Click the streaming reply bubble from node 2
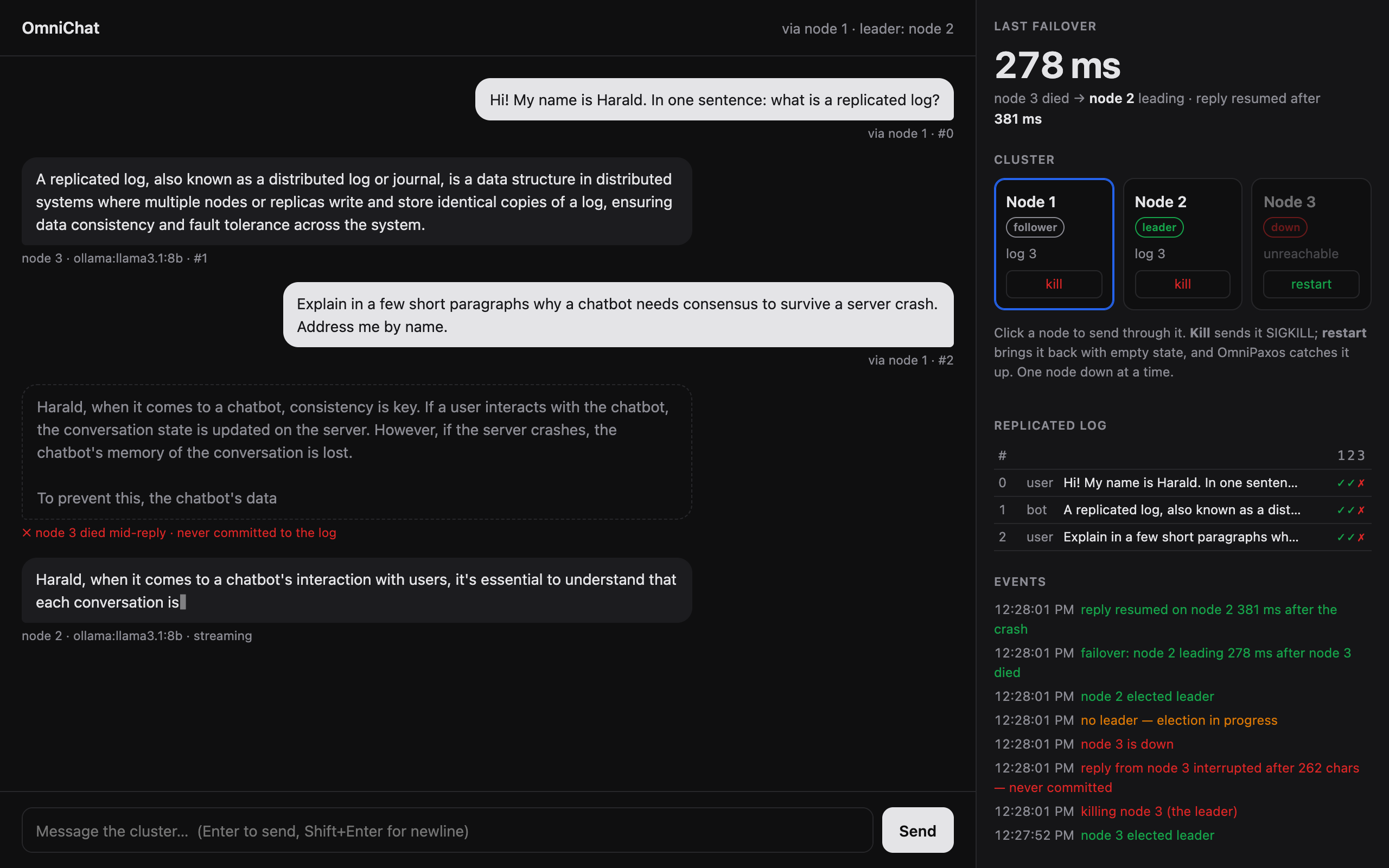Viewport: 1389px width, 868px height. click(x=356, y=590)
